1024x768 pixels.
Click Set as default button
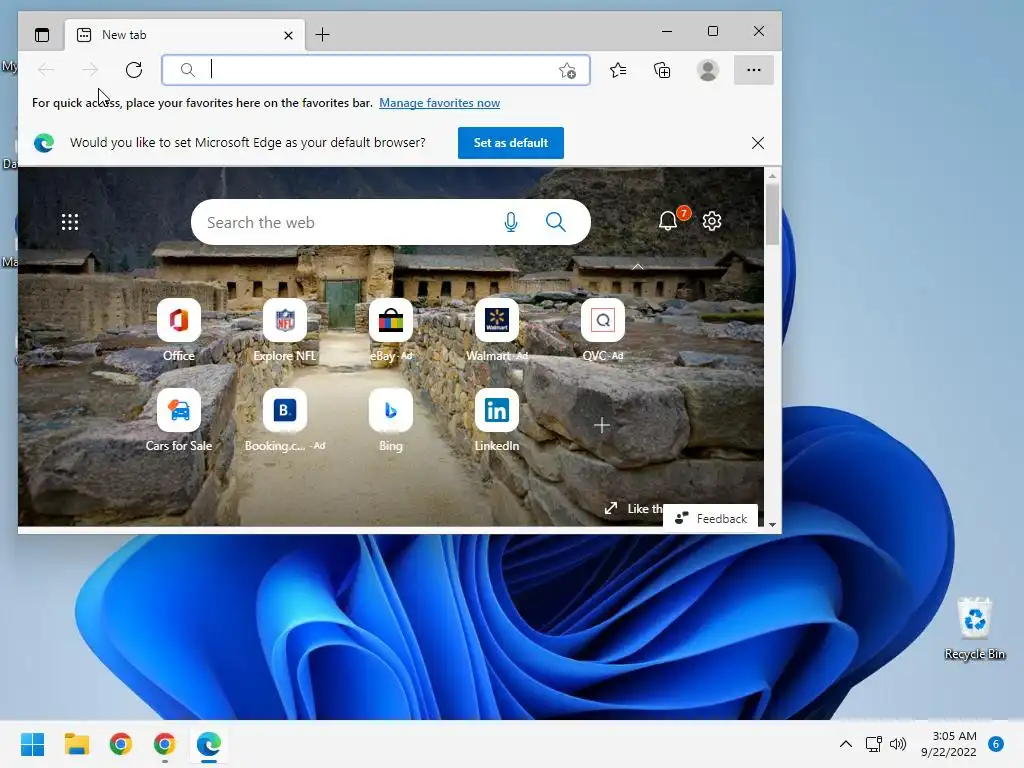coord(511,143)
